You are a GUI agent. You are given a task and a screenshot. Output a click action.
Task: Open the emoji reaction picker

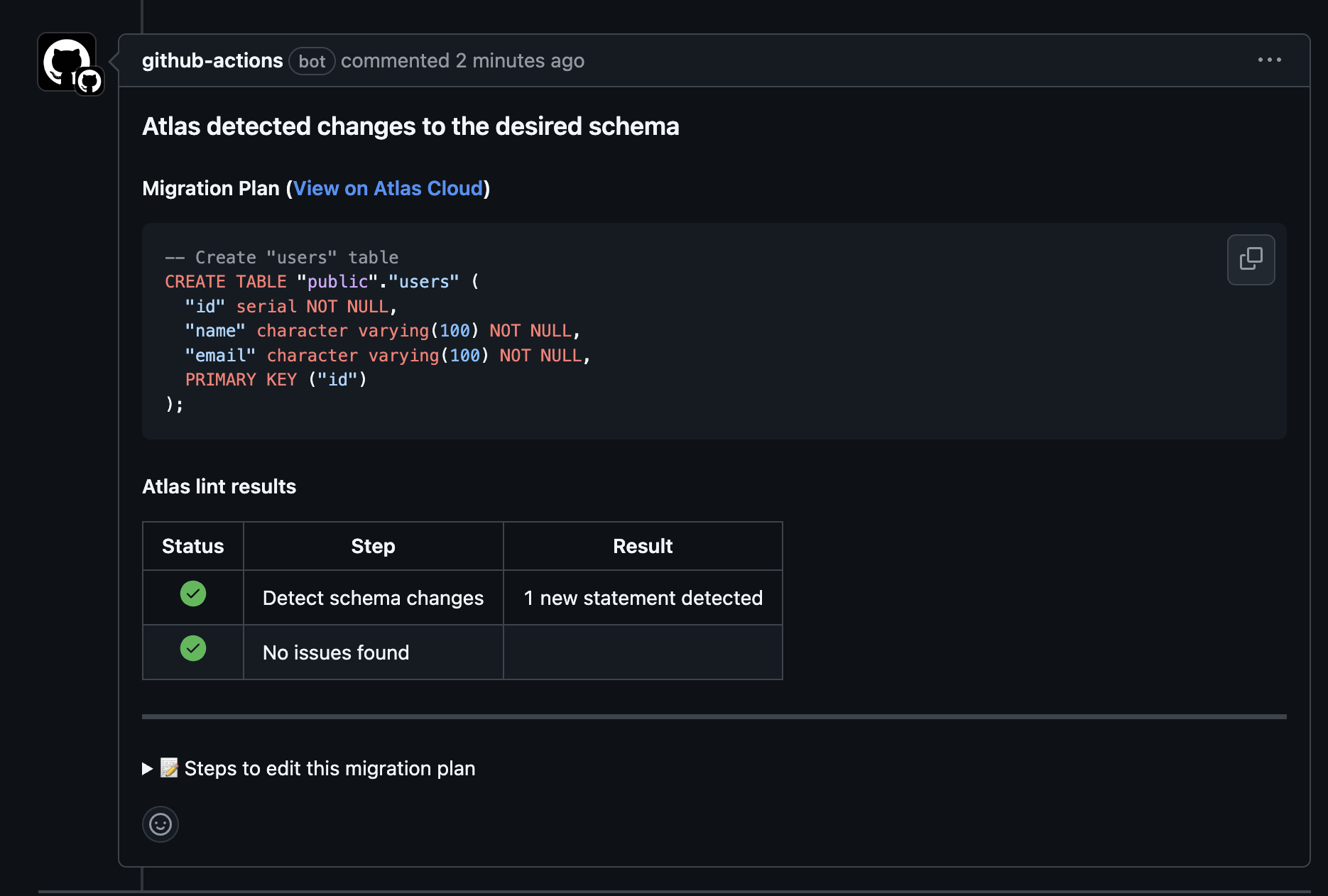point(160,824)
